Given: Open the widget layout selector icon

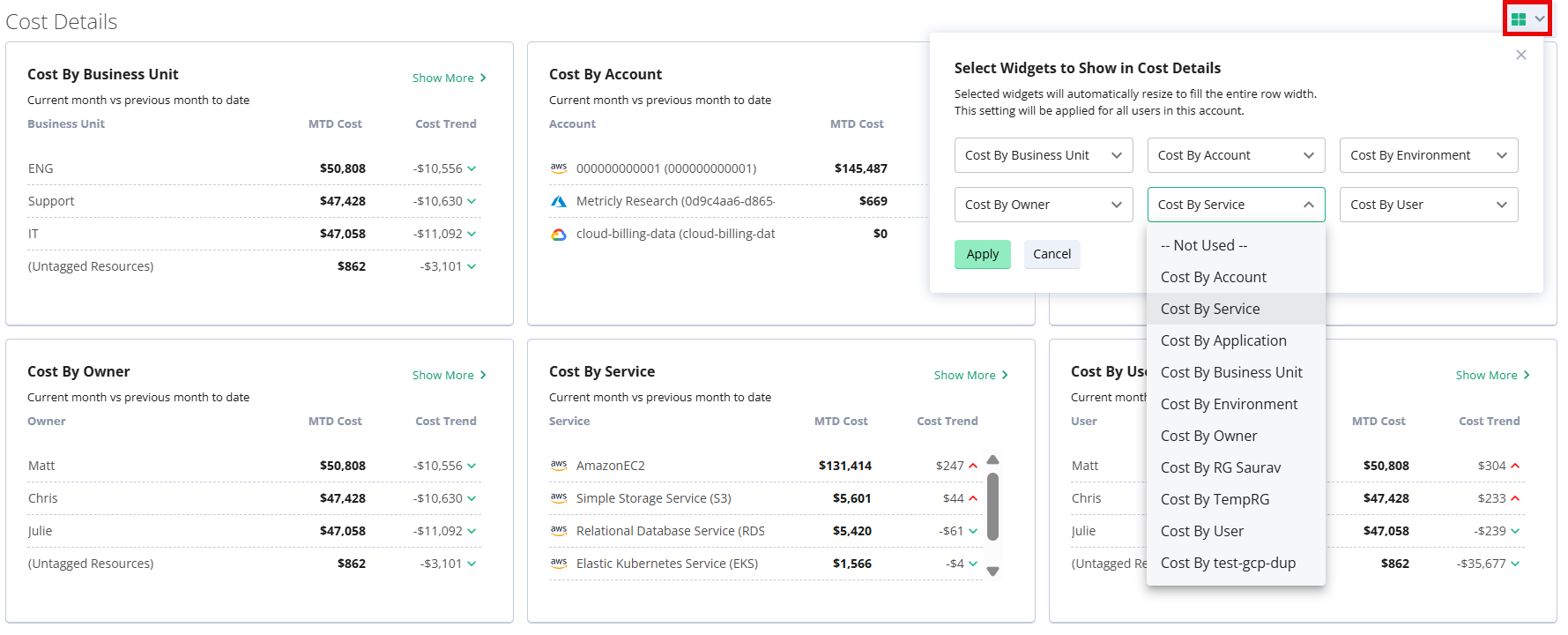Looking at the screenshot, I should coord(1527,19).
